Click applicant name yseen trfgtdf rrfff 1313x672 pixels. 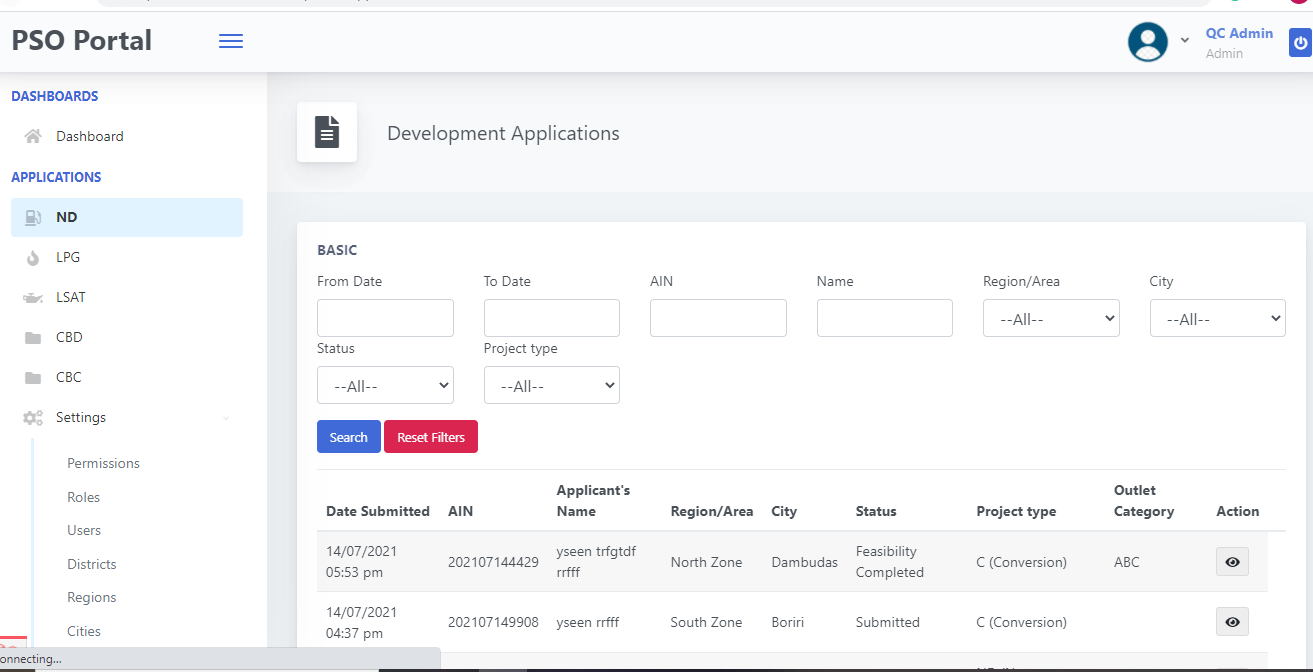point(596,562)
